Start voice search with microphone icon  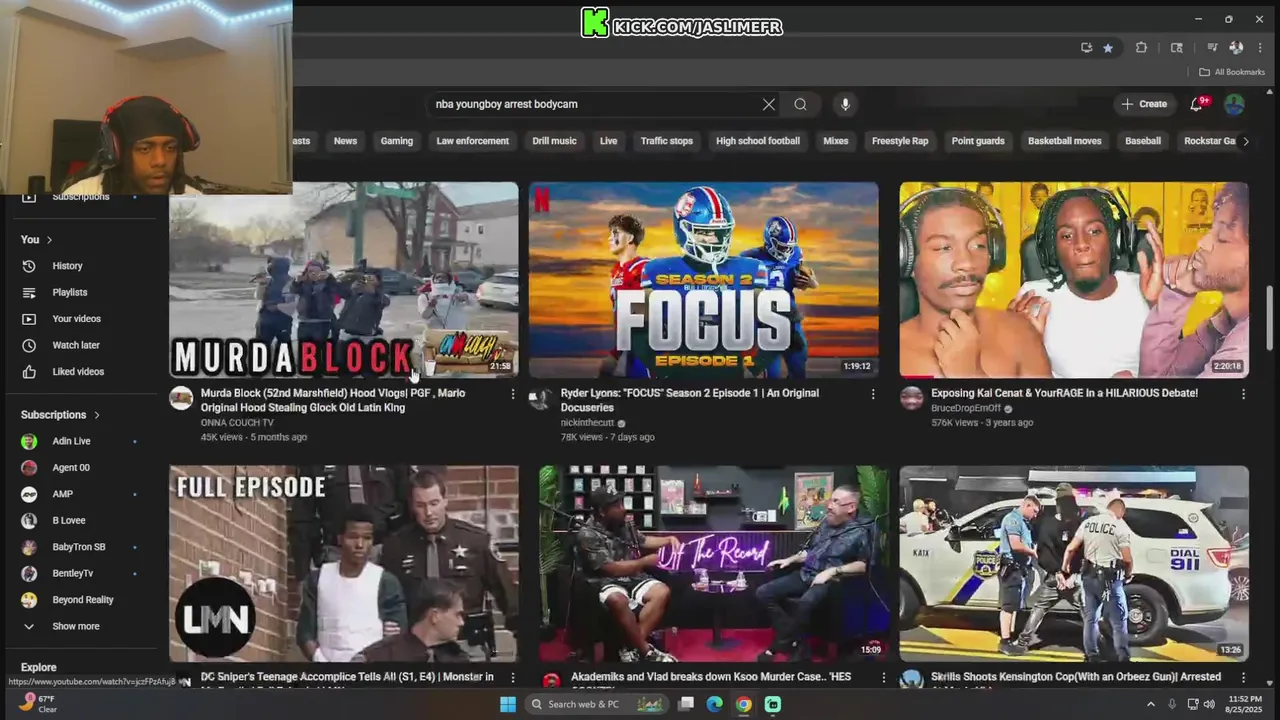[845, 104]
